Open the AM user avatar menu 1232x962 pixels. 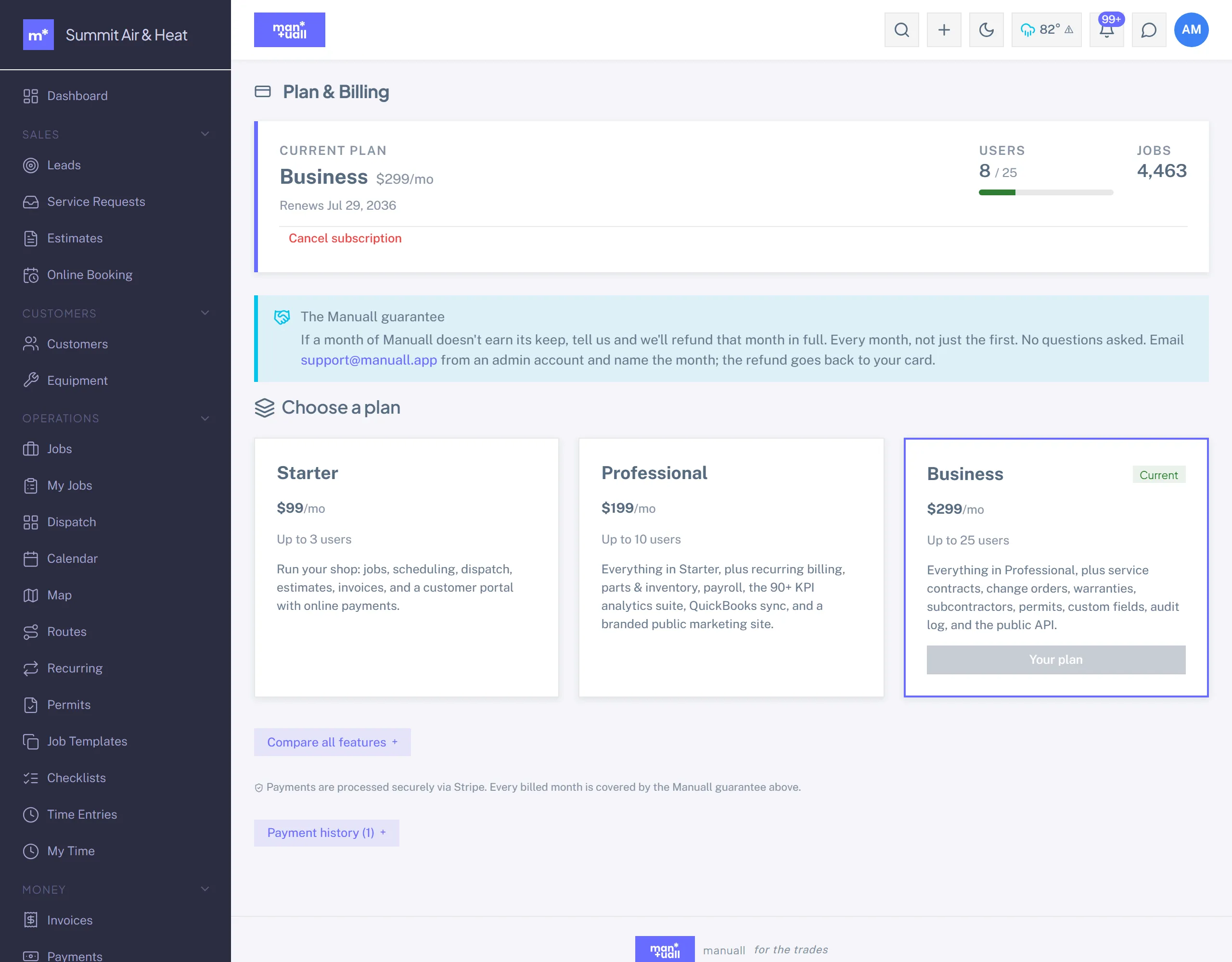click(1192, 30)
